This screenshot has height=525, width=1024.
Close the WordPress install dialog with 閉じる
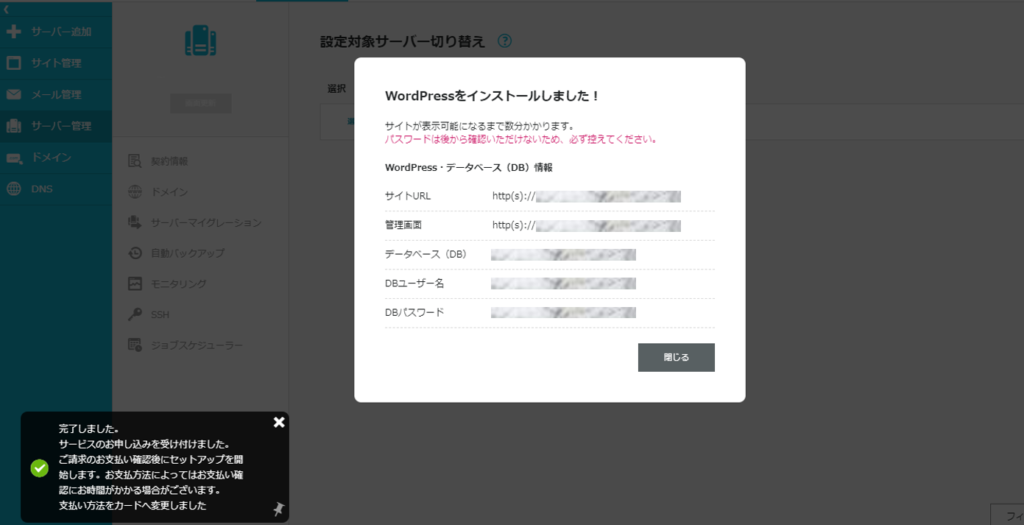[676, 357]
